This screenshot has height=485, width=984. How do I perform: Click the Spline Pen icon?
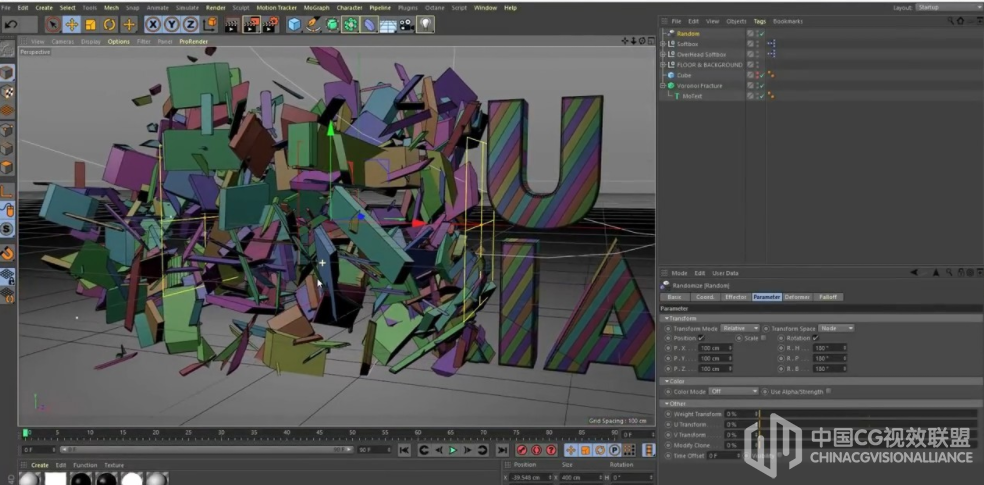pyautogui.click(x=313, y=24)
